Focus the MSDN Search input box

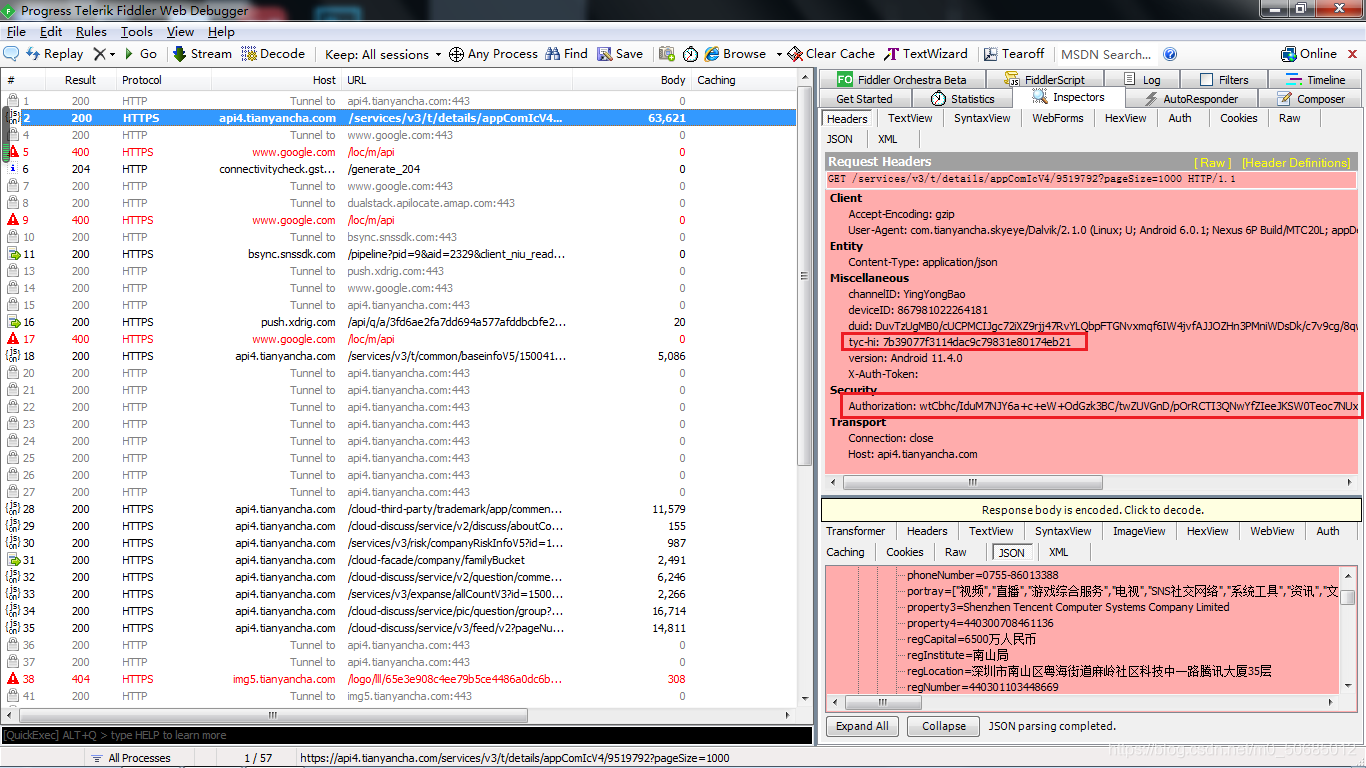tap(1106, 54)
